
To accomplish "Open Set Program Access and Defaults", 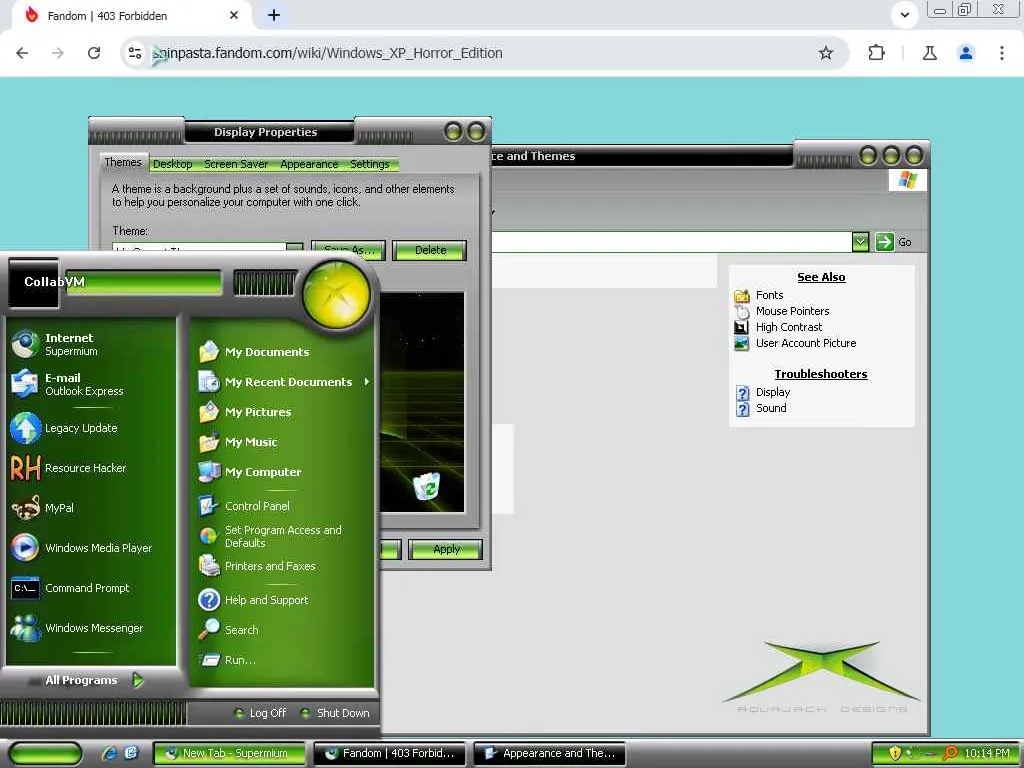I will point(270,536).
